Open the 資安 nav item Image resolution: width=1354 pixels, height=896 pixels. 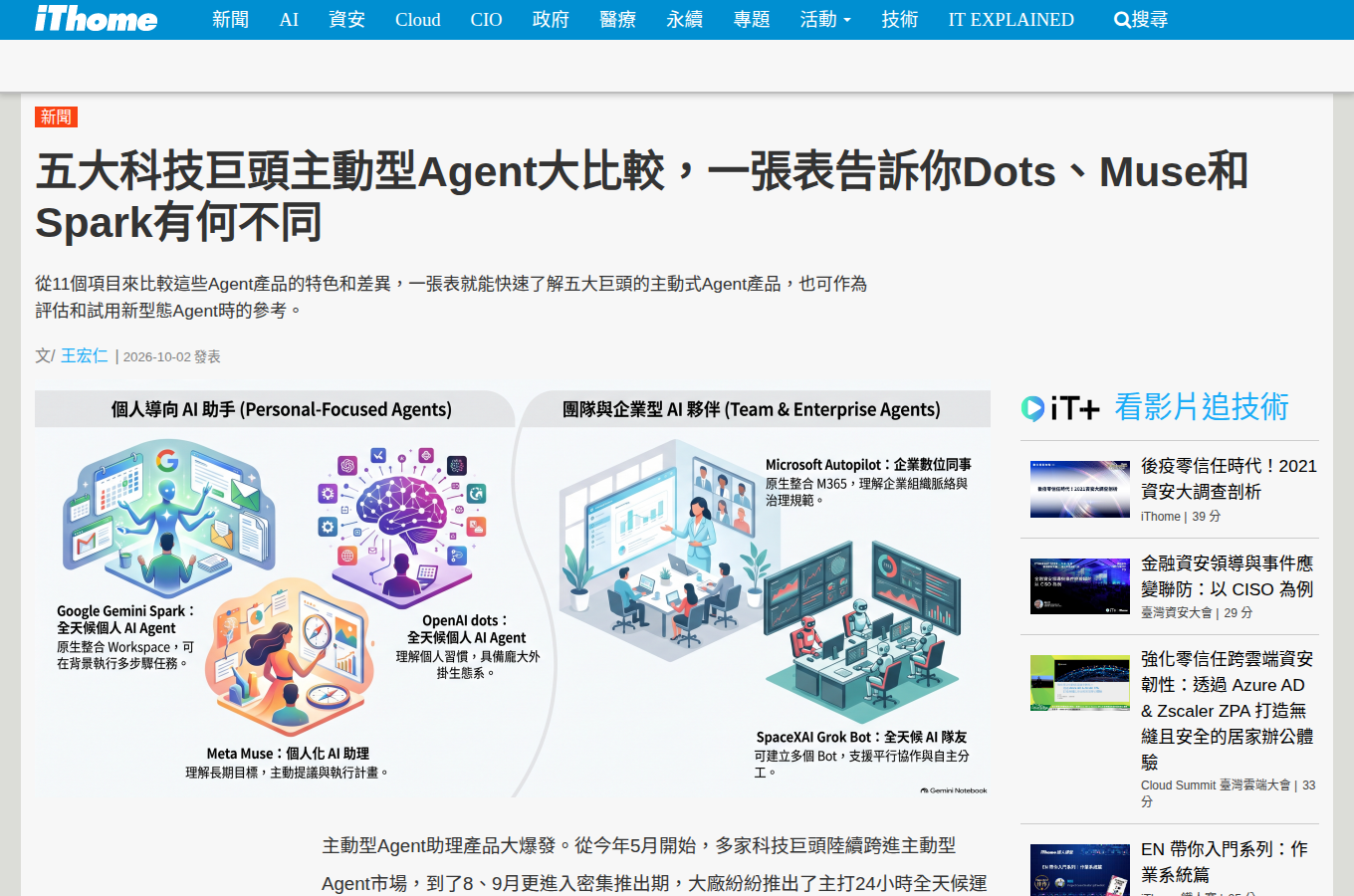(x=346, y=19)
